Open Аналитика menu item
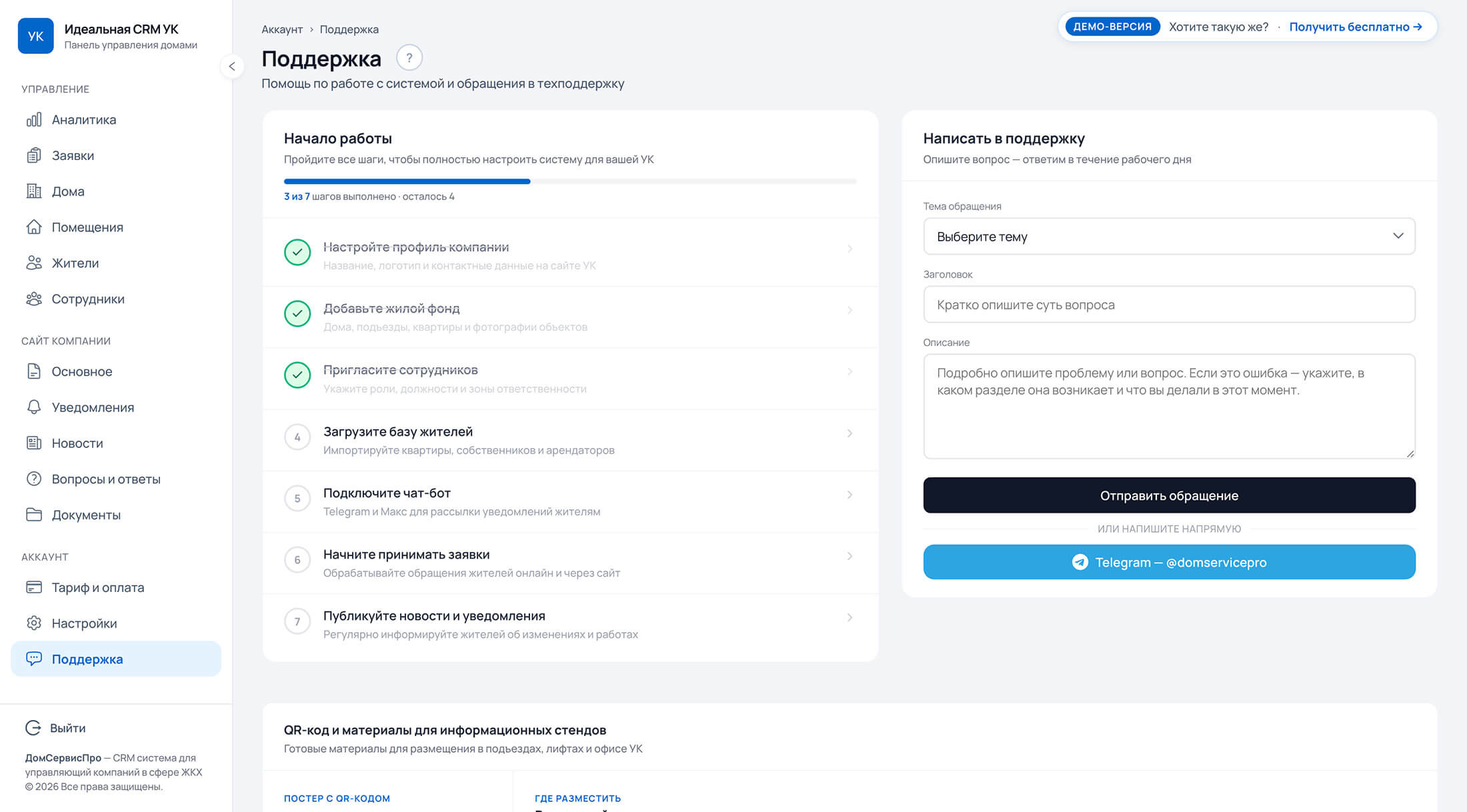The height and width of the screenshot is (812, 1467). (116, 119)
